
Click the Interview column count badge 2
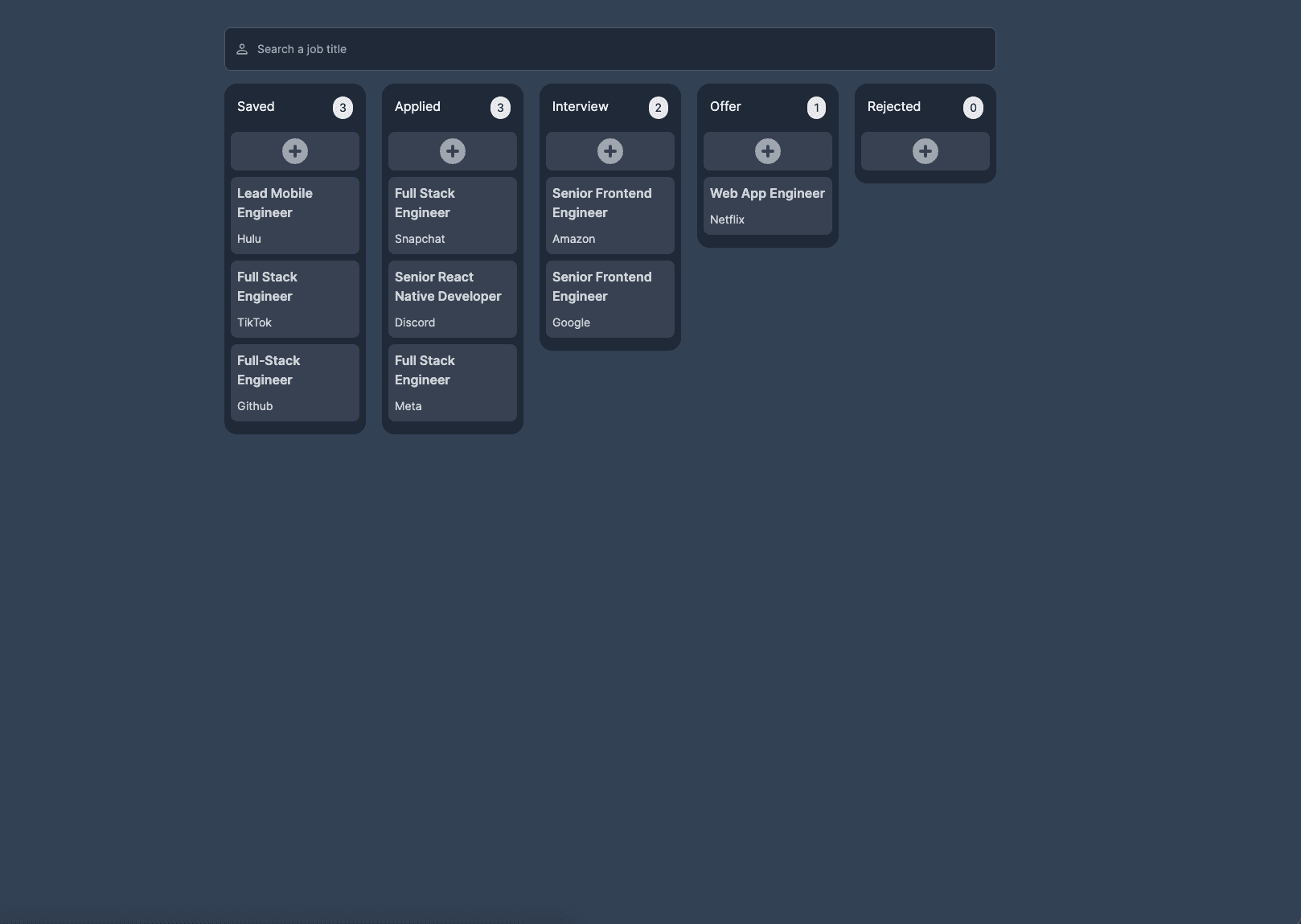[658, 108]
